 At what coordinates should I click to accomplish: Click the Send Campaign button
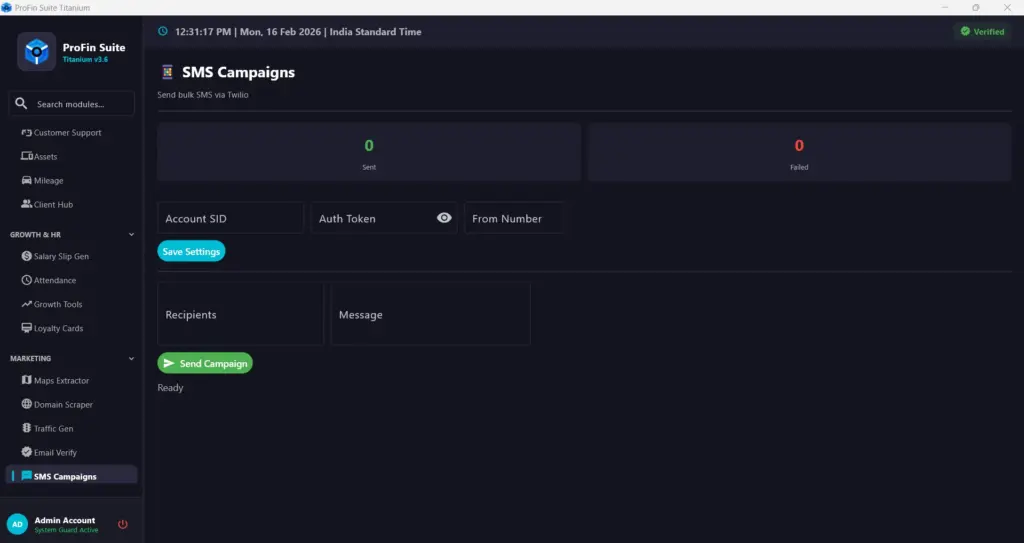[x=205, y=363]
